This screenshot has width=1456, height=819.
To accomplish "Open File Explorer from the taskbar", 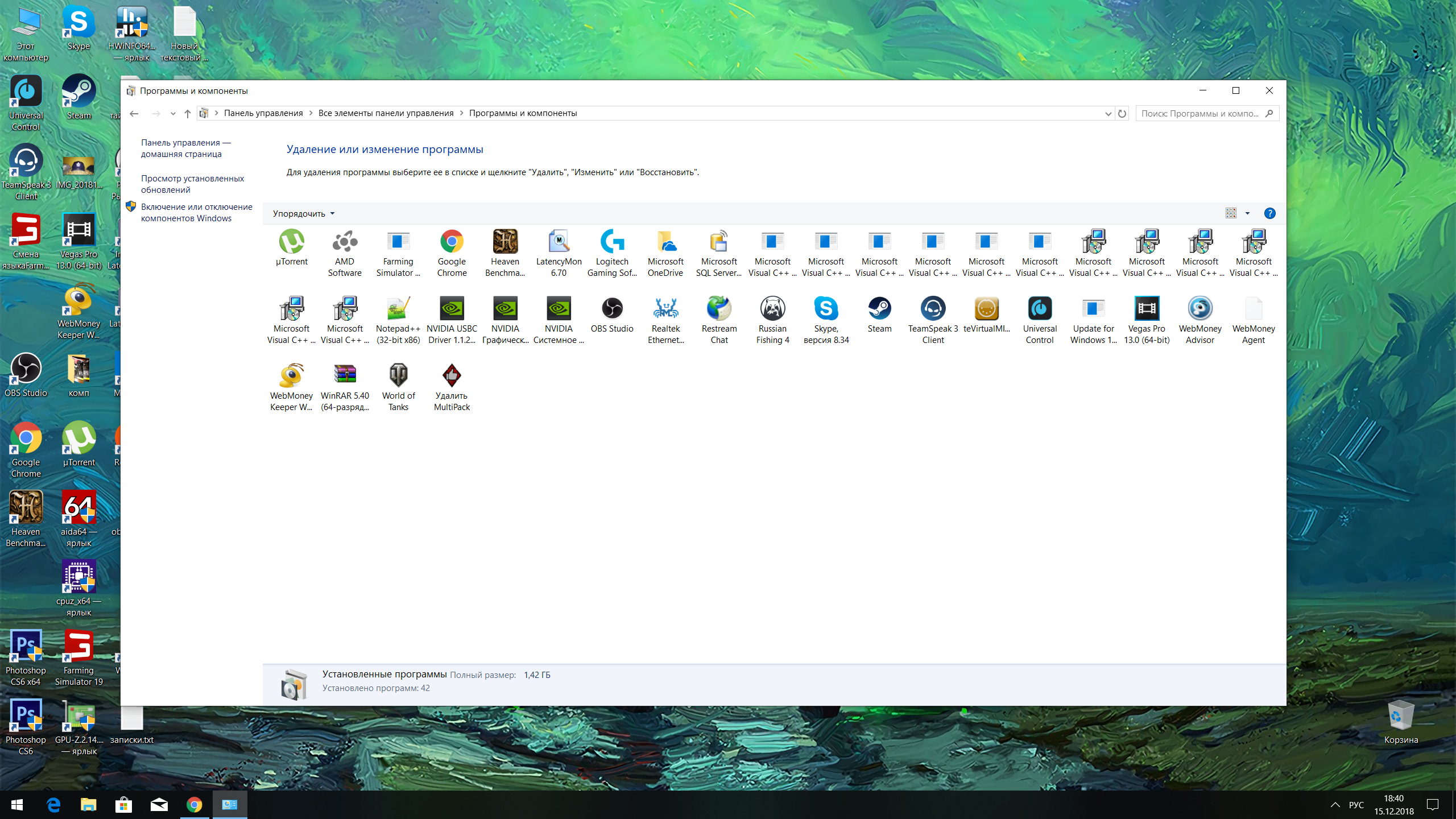I will point(88,805).
